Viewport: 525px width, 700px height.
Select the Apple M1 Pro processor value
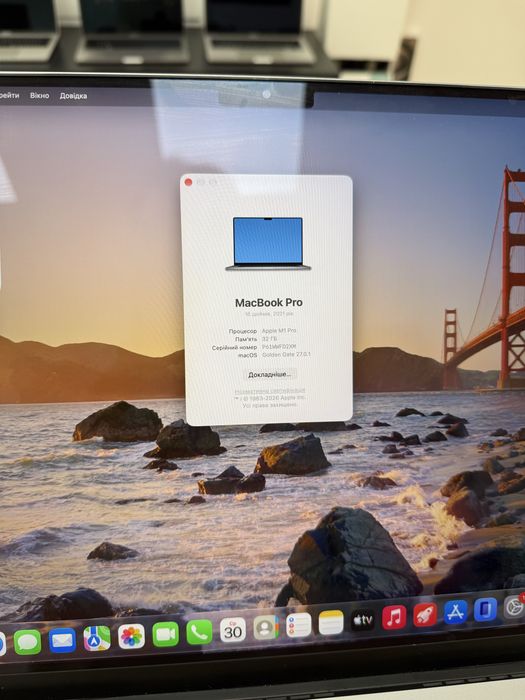(x=279, y=330)
